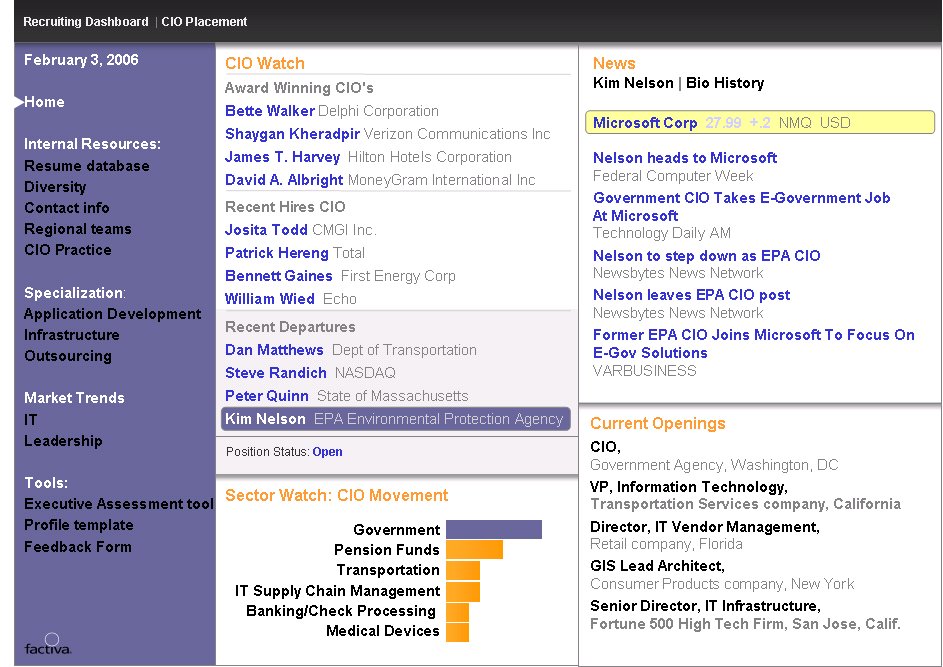Open Josita Todd recent hire
Screen dimensions: 943x667
click(x=266, y=230)
